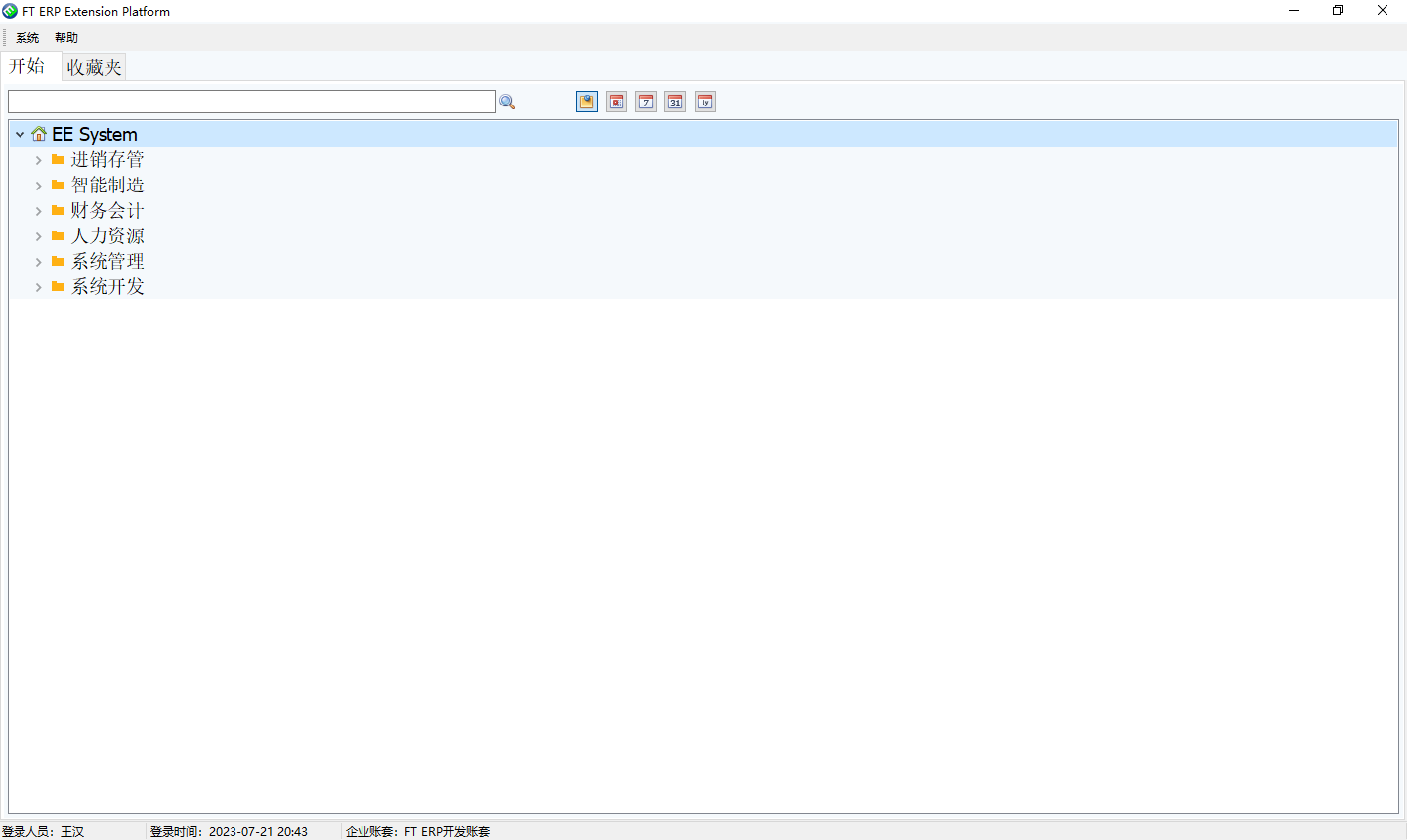Open the 帮助 menu
The height and width of the screenshot is (840, 1407).
point(66,38)
